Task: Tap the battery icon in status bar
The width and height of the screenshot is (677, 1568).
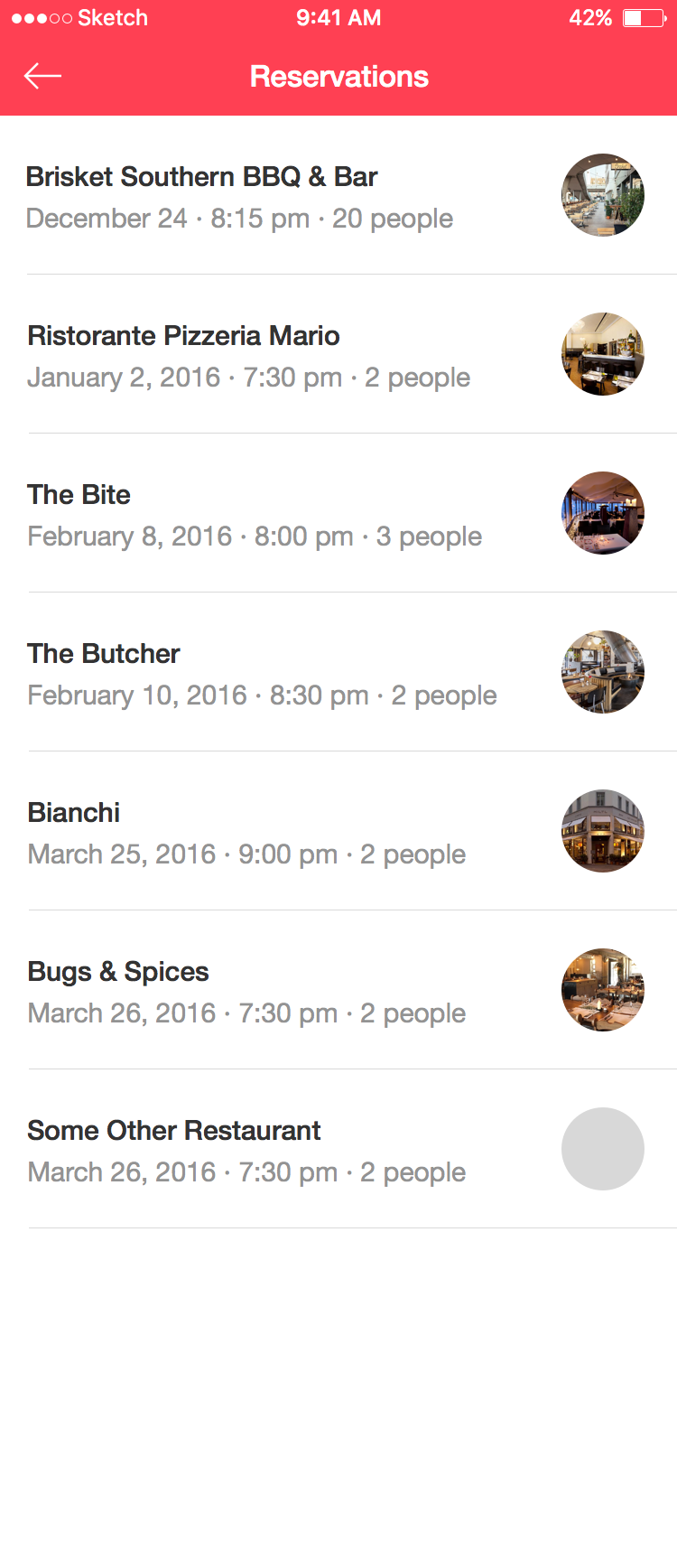Action: click(645, 18)
